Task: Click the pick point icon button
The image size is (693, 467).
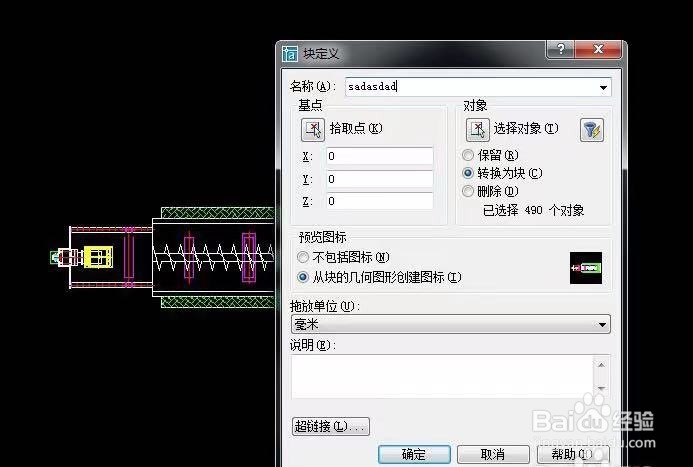Action: tap(313, 129)
